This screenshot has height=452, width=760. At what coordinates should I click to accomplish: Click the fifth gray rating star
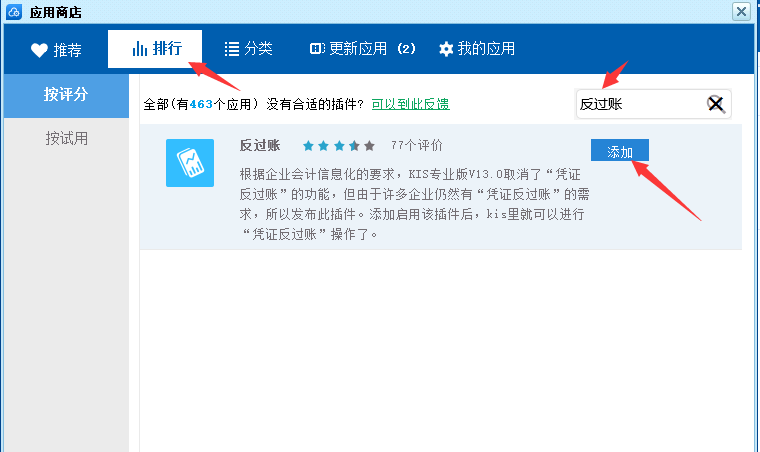[x=369, y=146]
